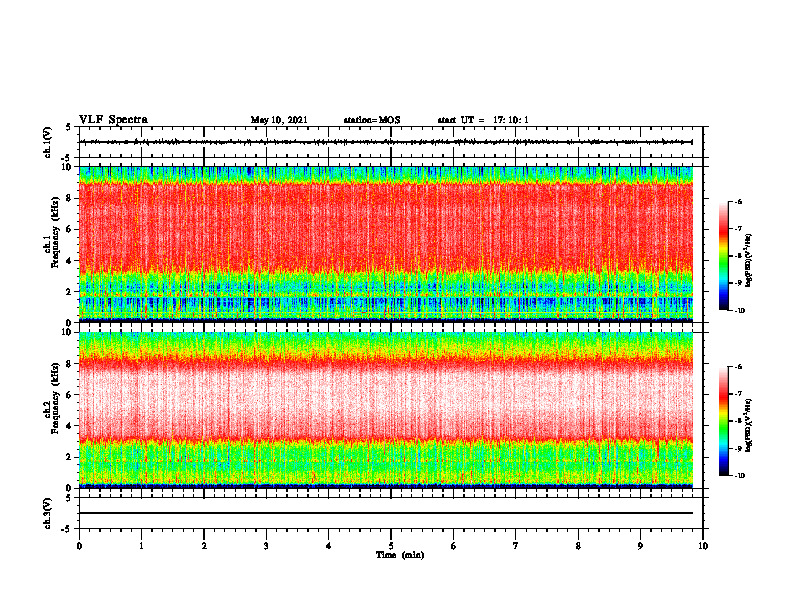The width and height of the screenshot is (792, 612).
Task: Click the "5" tick on ch.1(V) axis
Action: [x=70, y=127]
